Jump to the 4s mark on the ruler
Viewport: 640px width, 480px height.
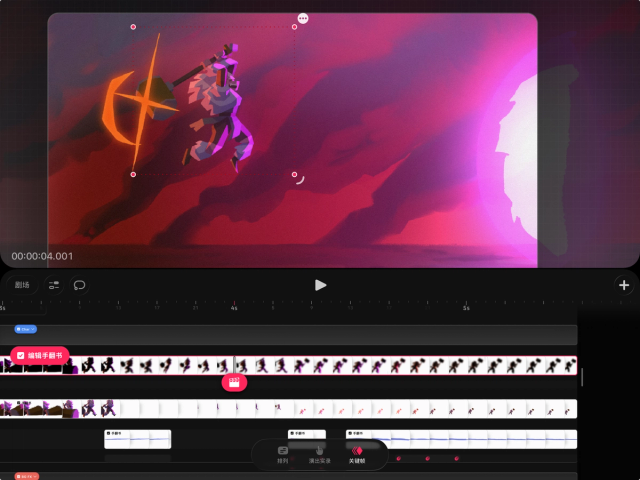(x=234, y=308)
